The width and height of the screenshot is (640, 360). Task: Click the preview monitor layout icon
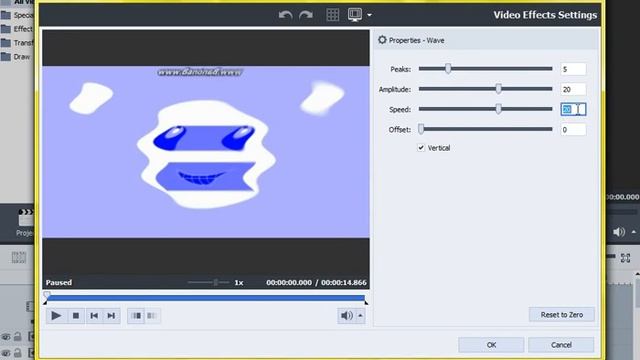[x=355, y=15]
